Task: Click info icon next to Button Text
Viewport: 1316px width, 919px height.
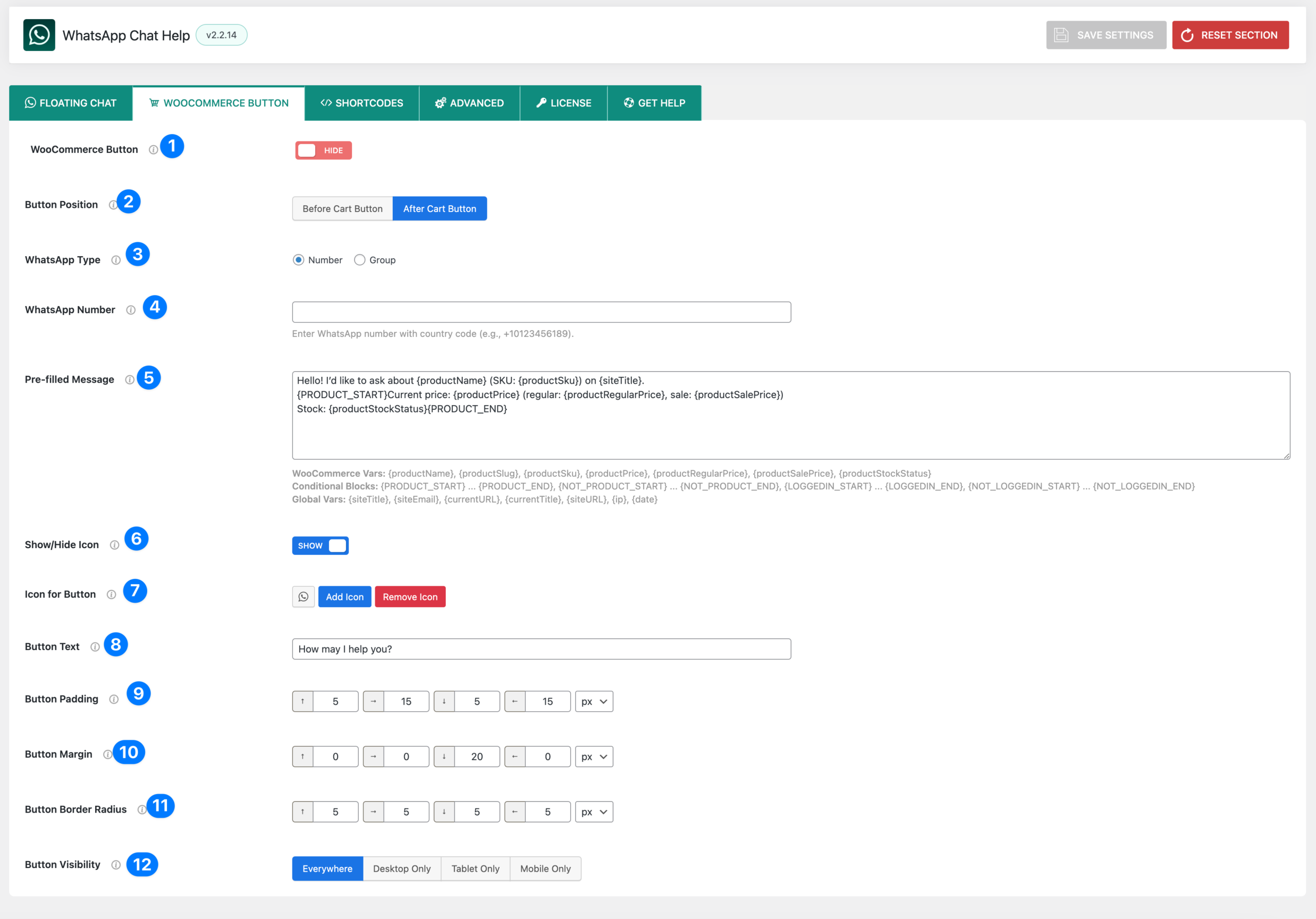Action: (x=95, y=646)
